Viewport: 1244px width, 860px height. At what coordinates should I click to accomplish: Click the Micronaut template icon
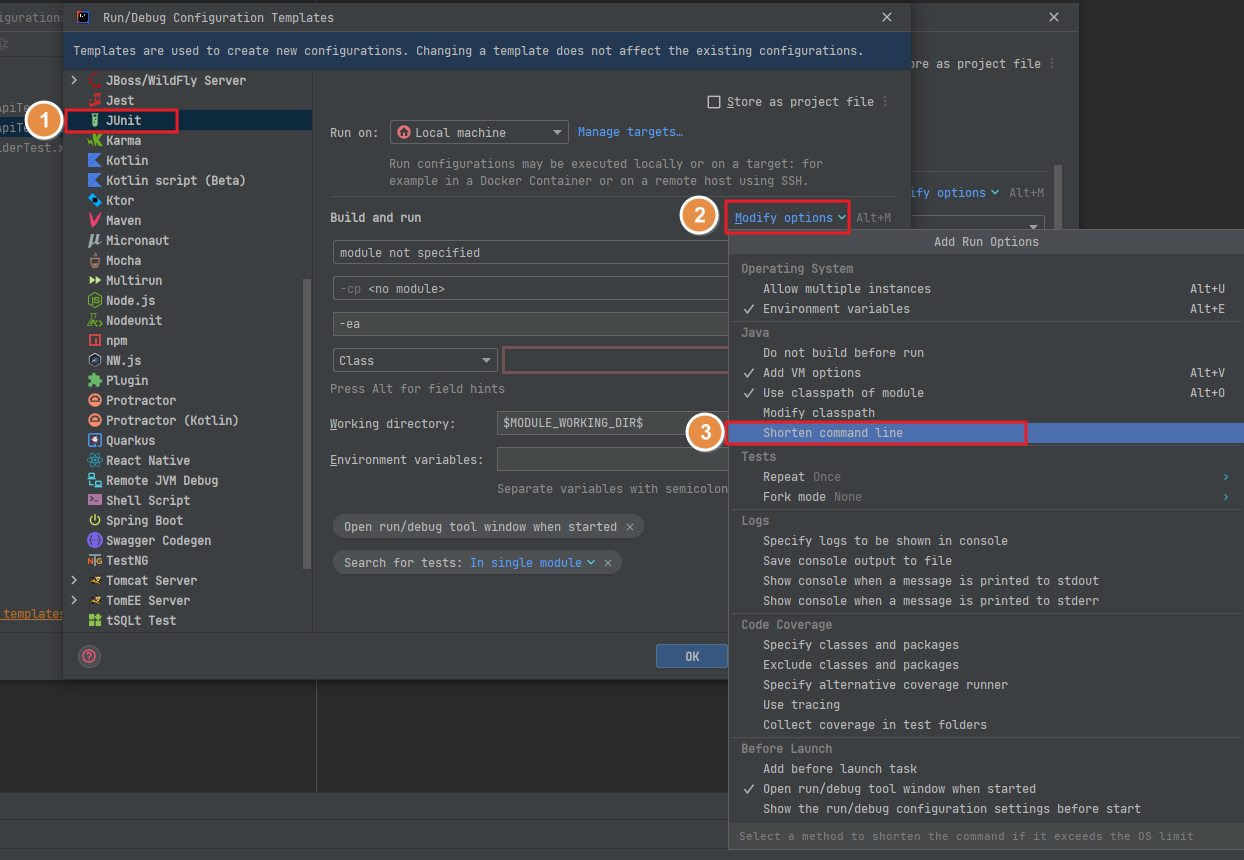(x=94, y=240)
